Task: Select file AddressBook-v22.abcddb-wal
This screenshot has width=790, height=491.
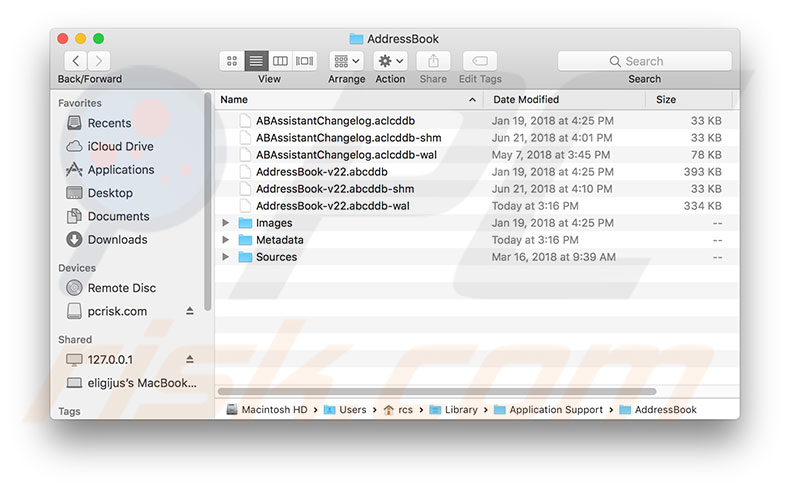Action: [x=333, y=206]
